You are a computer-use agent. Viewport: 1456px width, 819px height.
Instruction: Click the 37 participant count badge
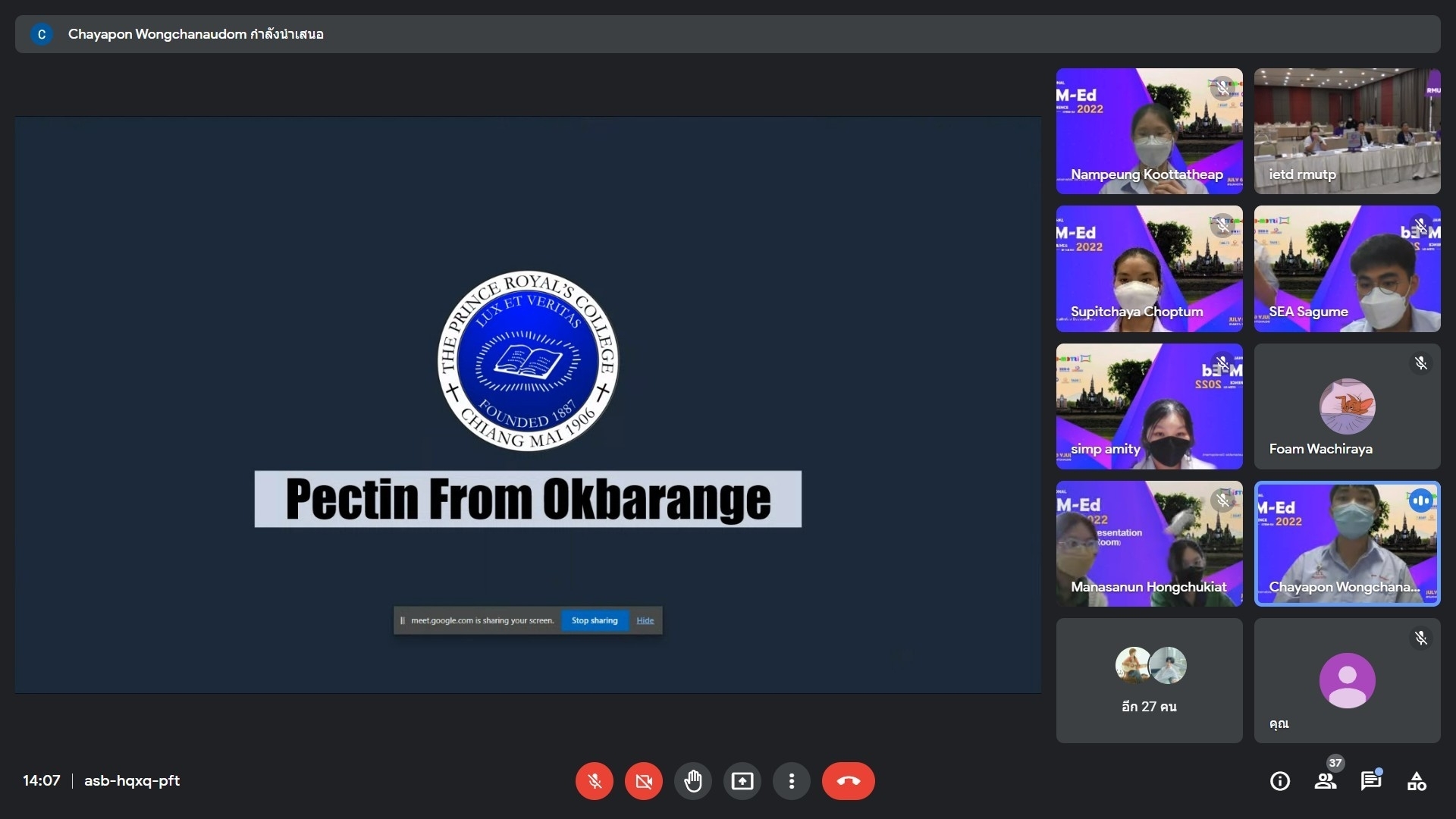pos(1335,763)
